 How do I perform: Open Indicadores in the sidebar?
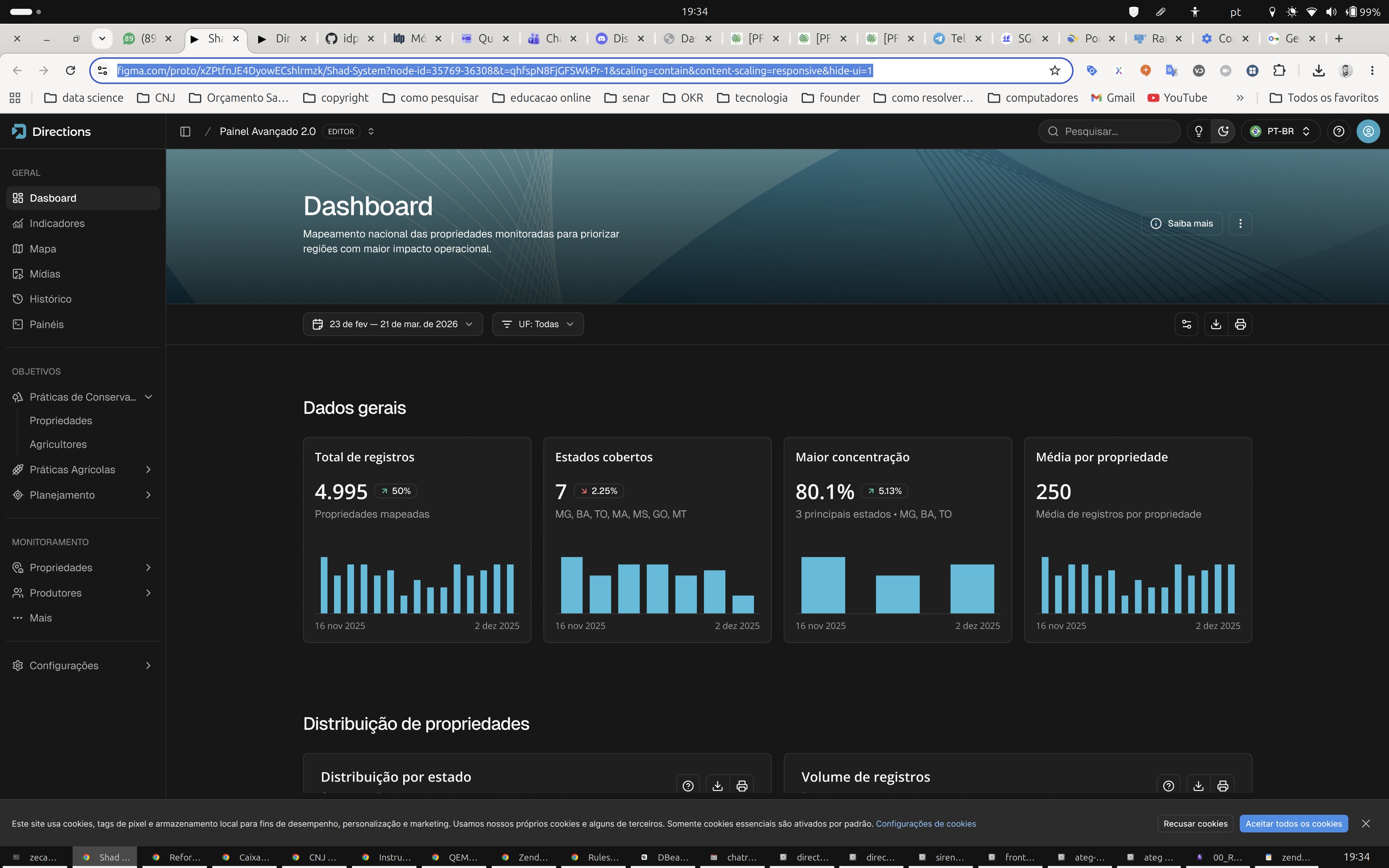(83, 223)
